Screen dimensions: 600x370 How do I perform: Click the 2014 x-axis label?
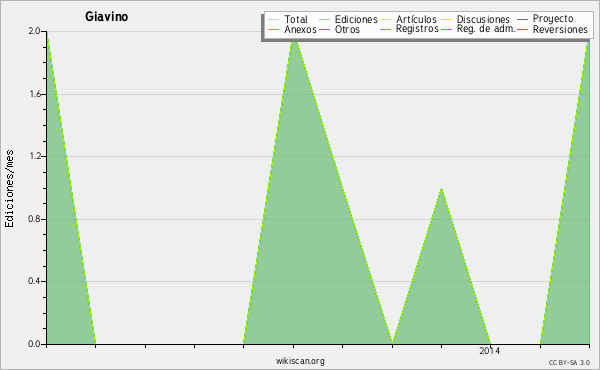[489, 350]
